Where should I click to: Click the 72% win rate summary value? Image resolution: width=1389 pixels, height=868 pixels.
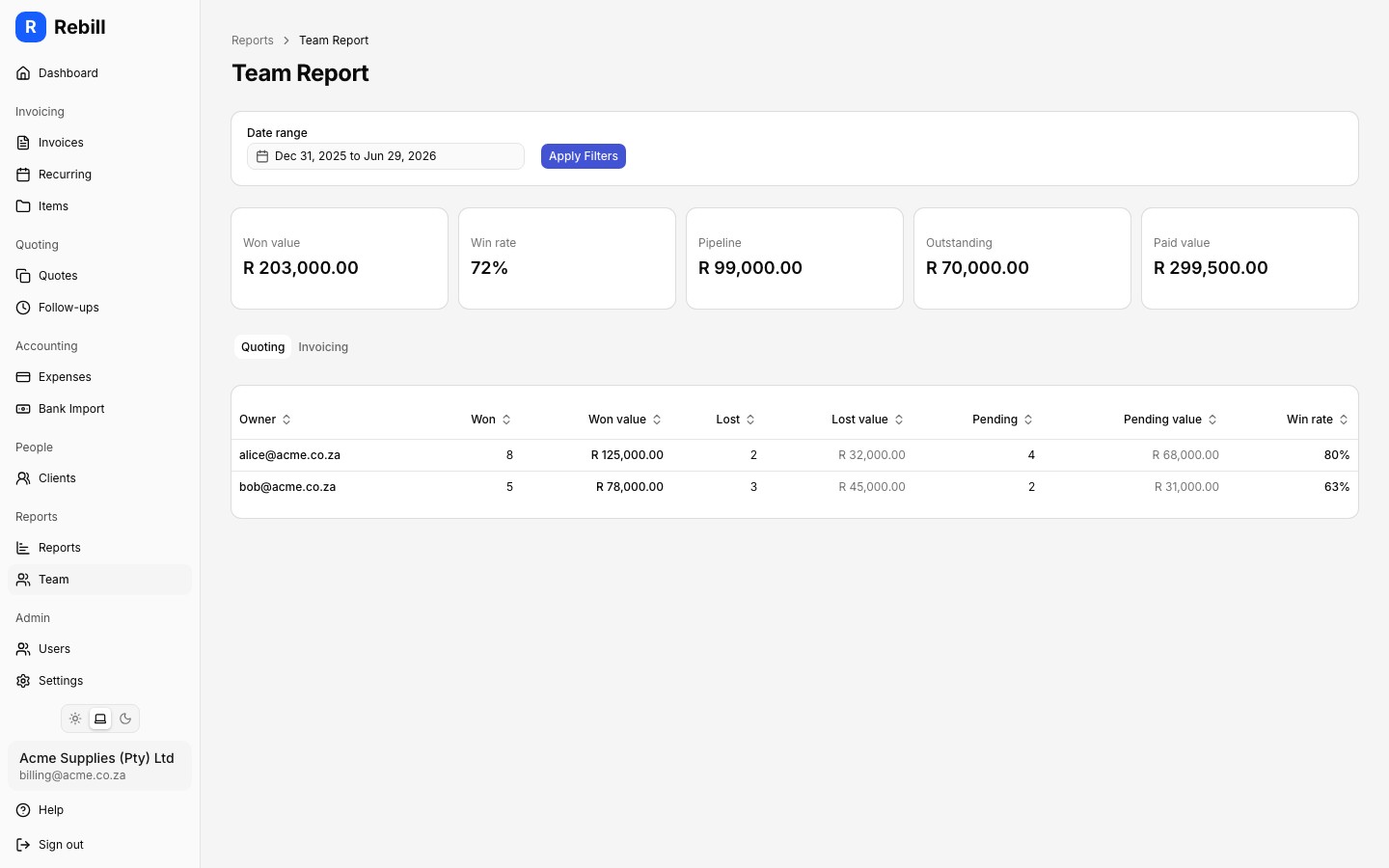click(x=489, y=268)
